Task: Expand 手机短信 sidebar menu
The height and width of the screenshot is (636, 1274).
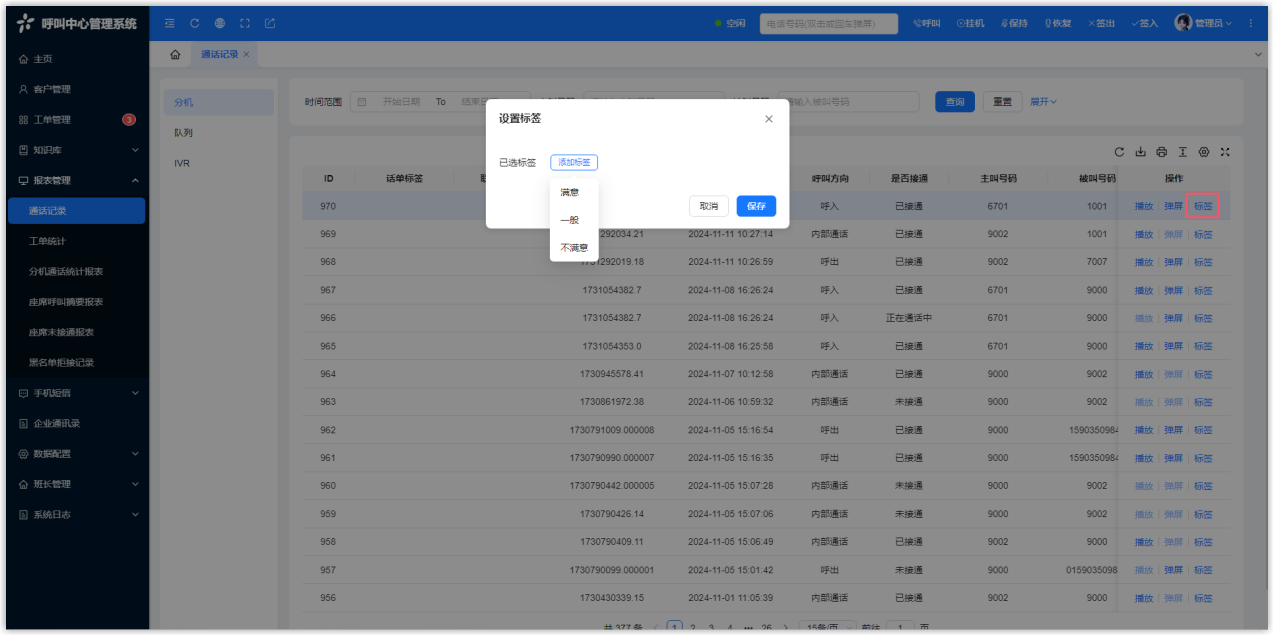Action: (76, 393)
